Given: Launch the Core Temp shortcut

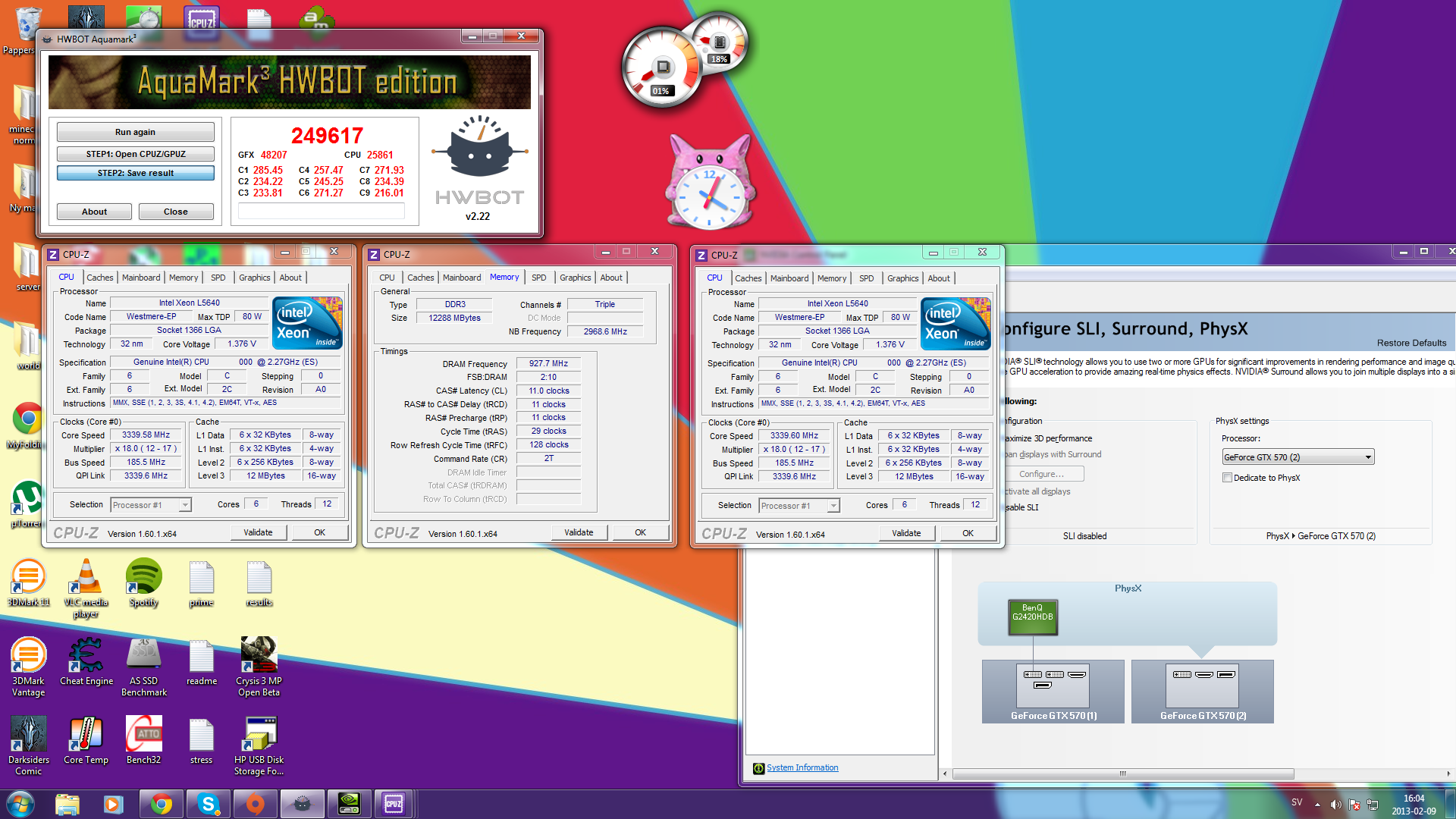Looking at the screenshot, I should point(86,740).
